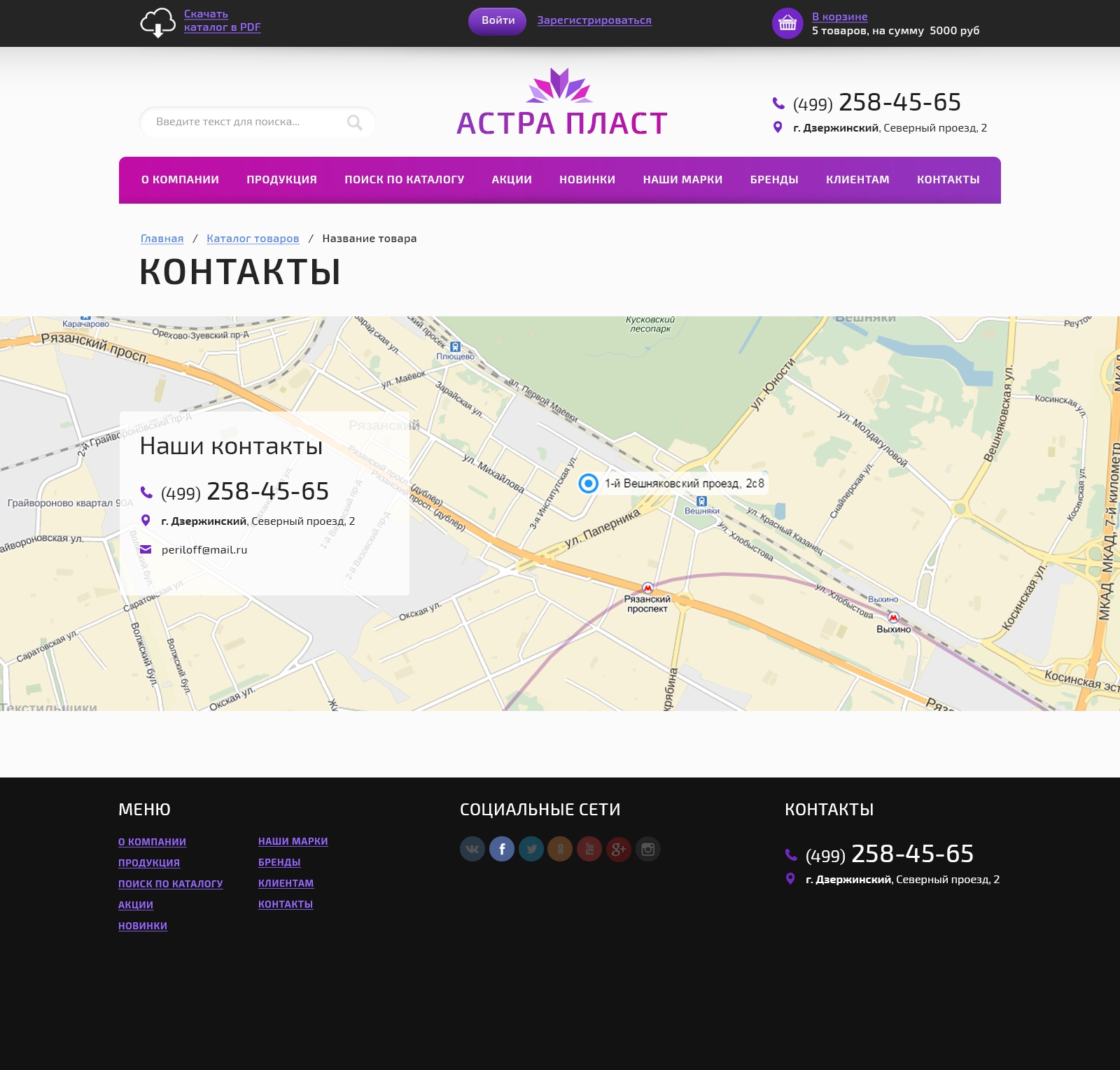Click the Вешняки railway station icon on the map
This screenshot has height=1070, width=1120.
coord(702,501)
